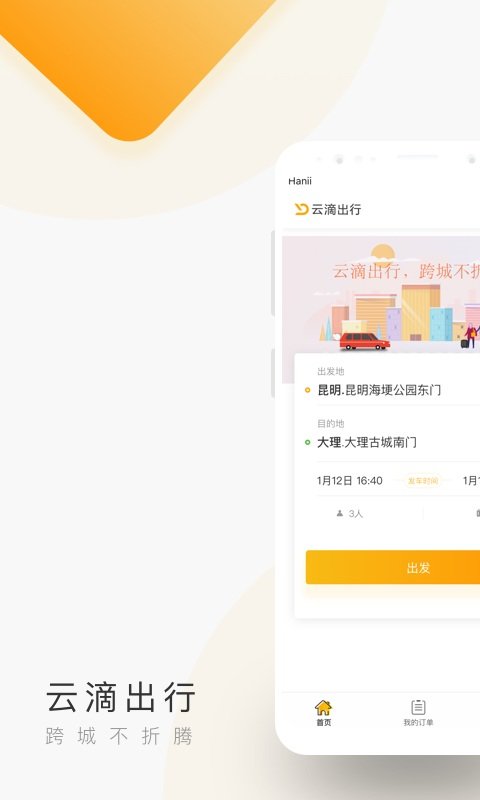Tap the sun illustration in the banner

(x=383, y=254)
